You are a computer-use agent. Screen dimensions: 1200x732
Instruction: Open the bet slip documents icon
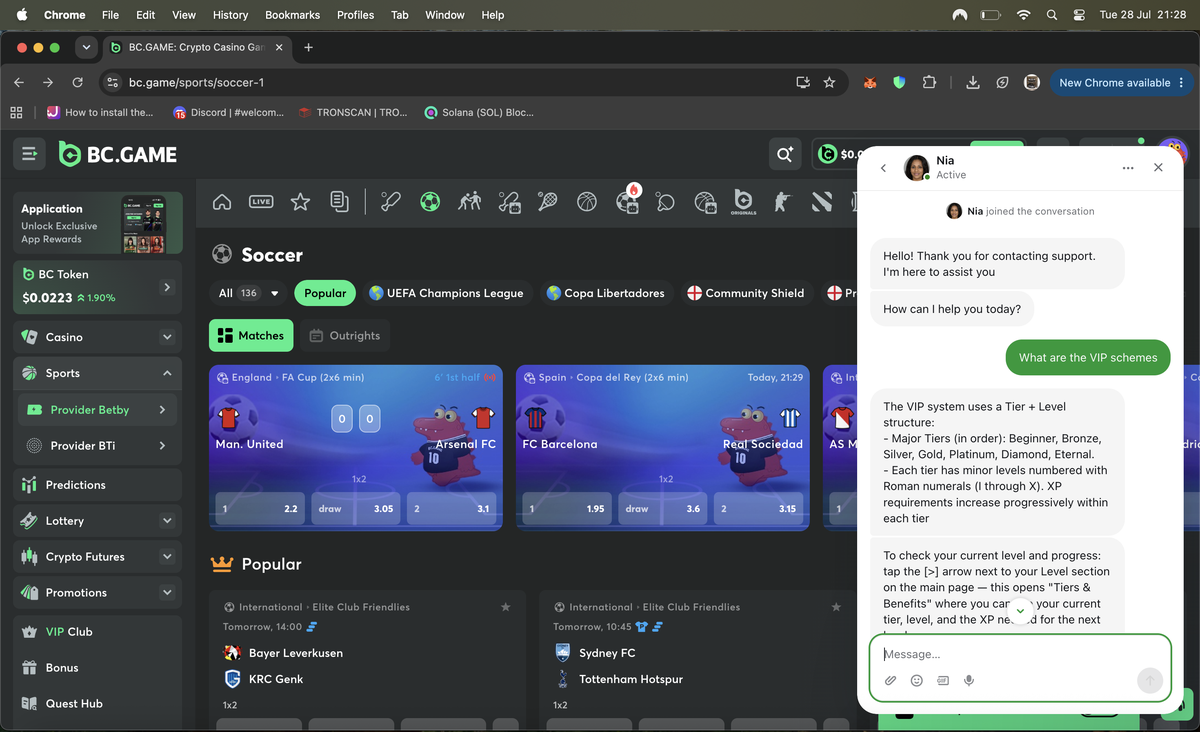coord(339,202)
